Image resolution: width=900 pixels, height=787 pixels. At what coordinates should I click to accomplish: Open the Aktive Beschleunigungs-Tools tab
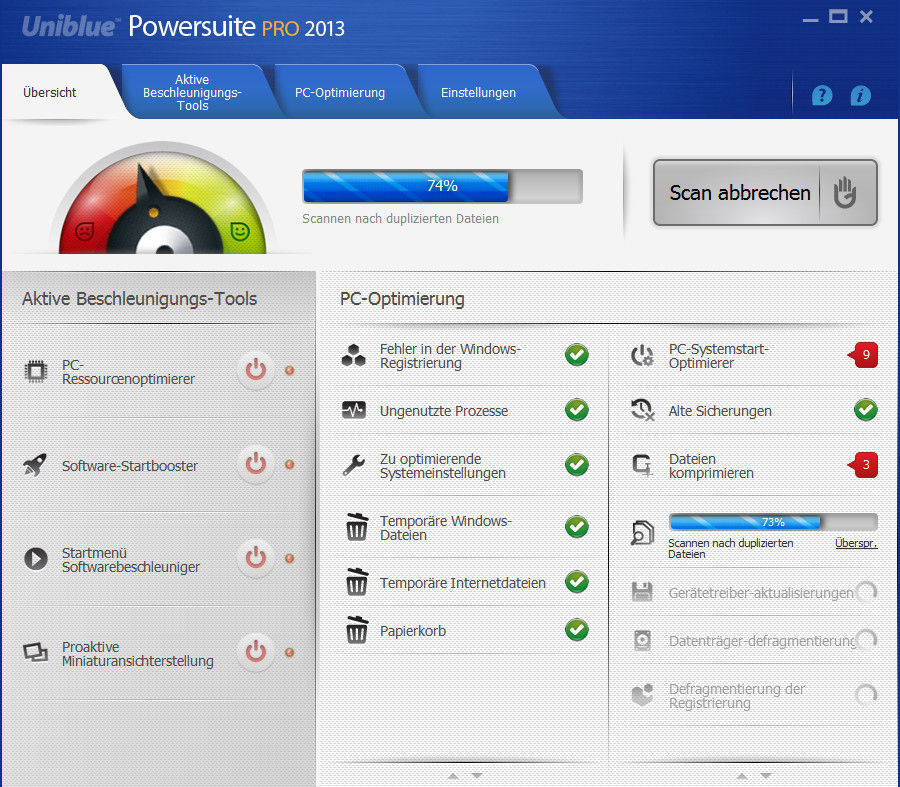tap(192, 92)
